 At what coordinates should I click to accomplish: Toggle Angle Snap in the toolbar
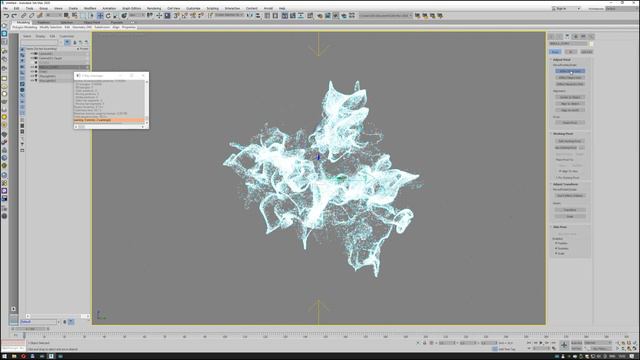tap(184, 16)
